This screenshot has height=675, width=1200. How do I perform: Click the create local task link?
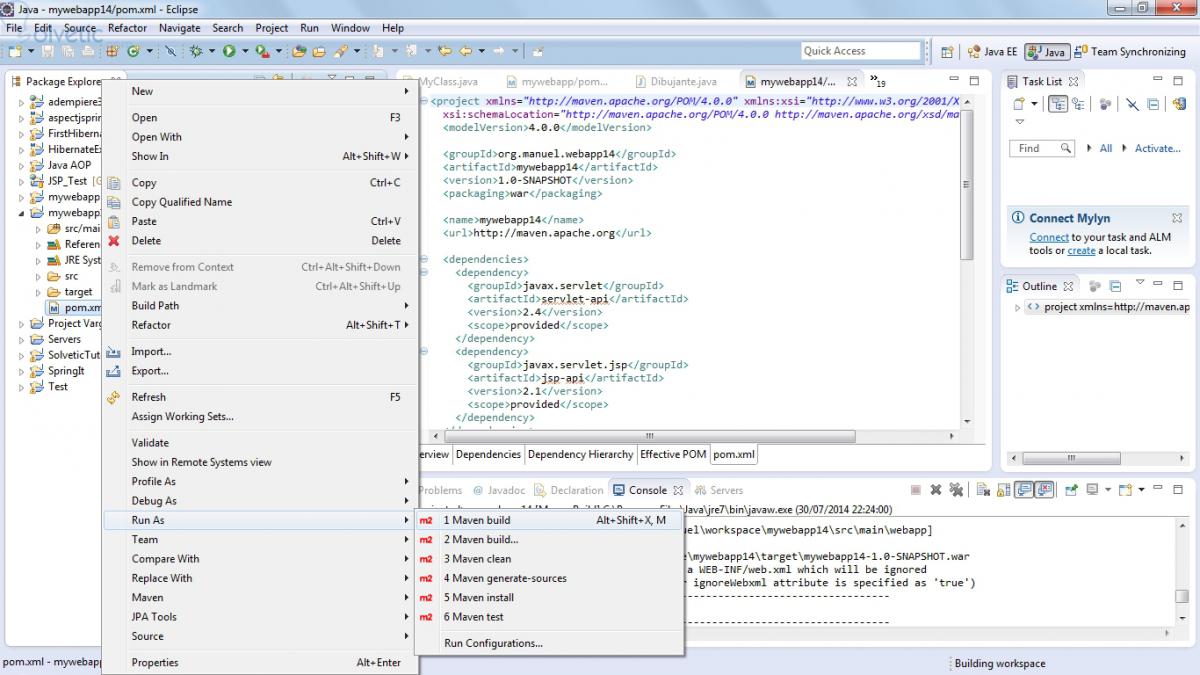tap(1081, 251)
